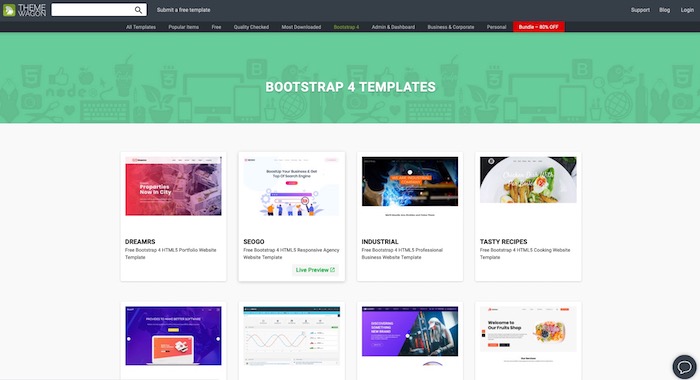
Task: Click the DREAMRS title
Action: coord(140,242)
